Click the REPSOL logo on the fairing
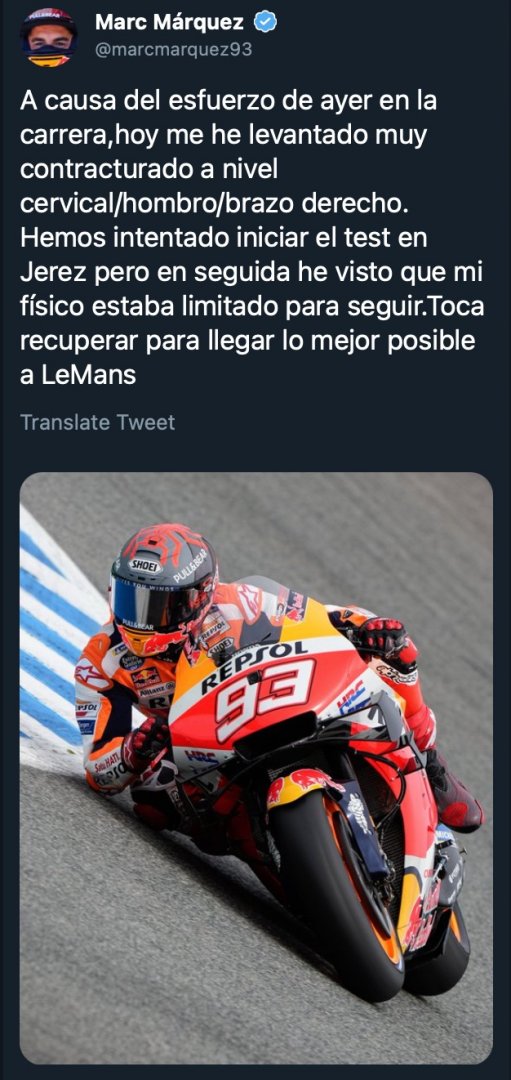The image size is (511, 1080). coord(253,665)
